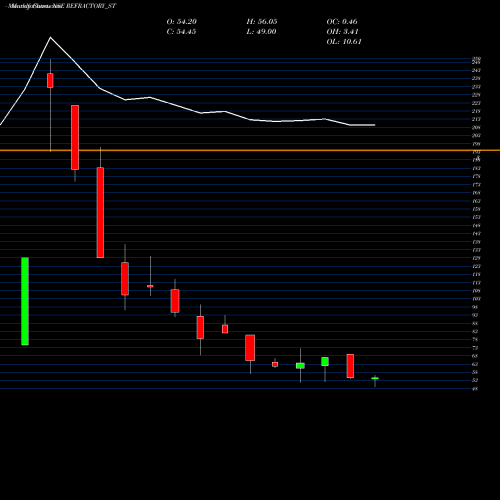
Task: Select the high value H: 56.05
Action: (262, 22)
